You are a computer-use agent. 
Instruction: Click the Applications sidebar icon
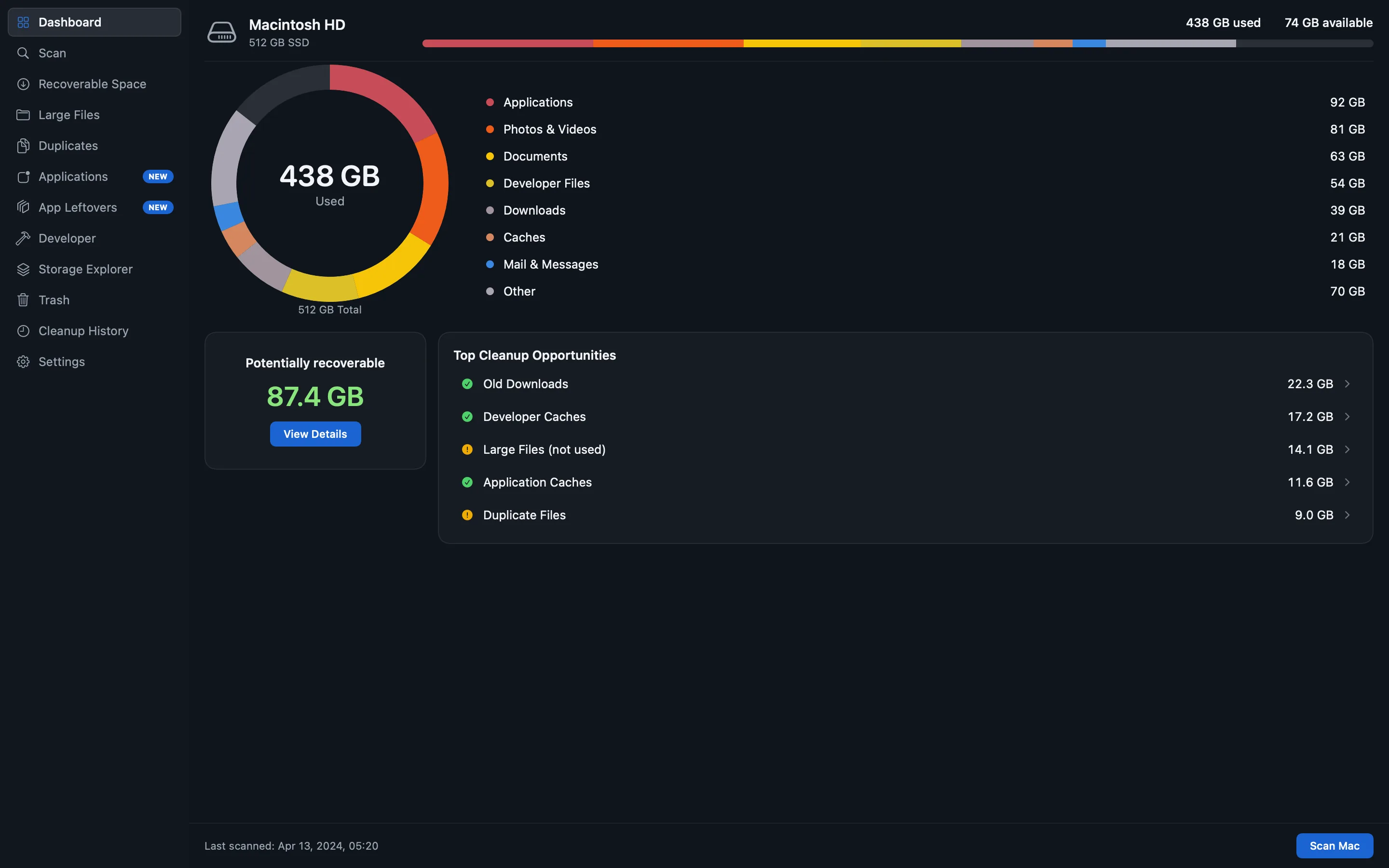click(x=23, y=177)
